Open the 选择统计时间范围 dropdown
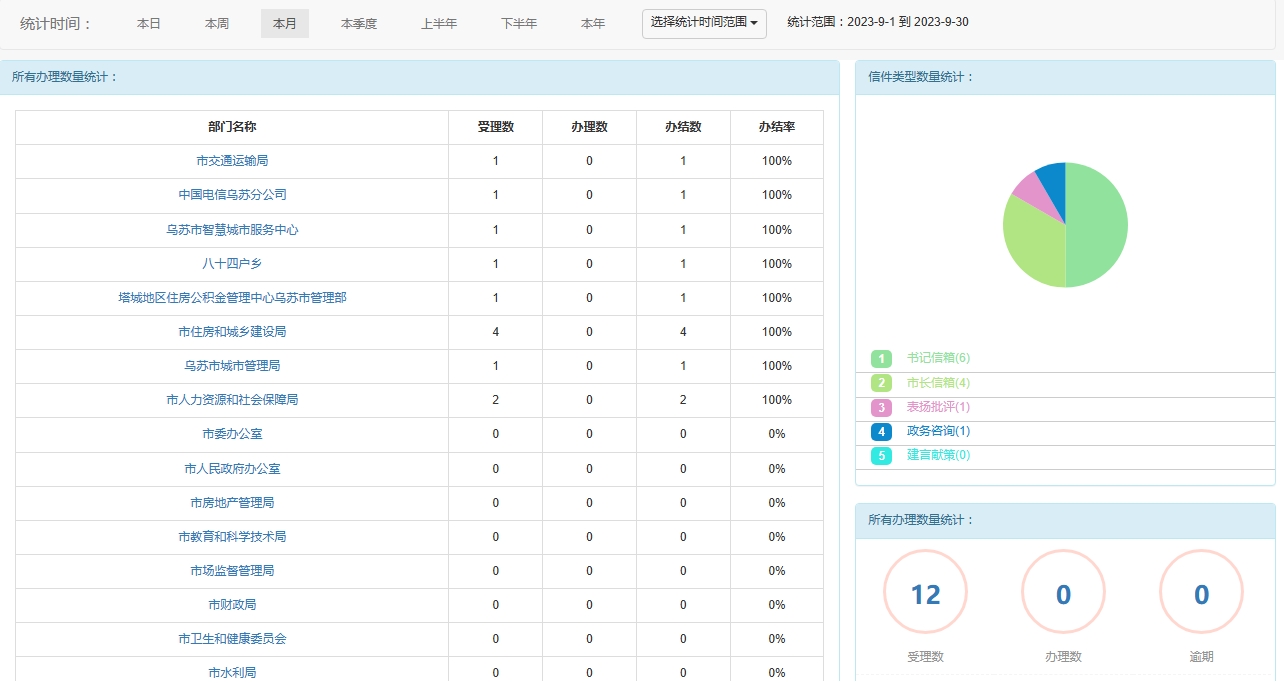 704,23
